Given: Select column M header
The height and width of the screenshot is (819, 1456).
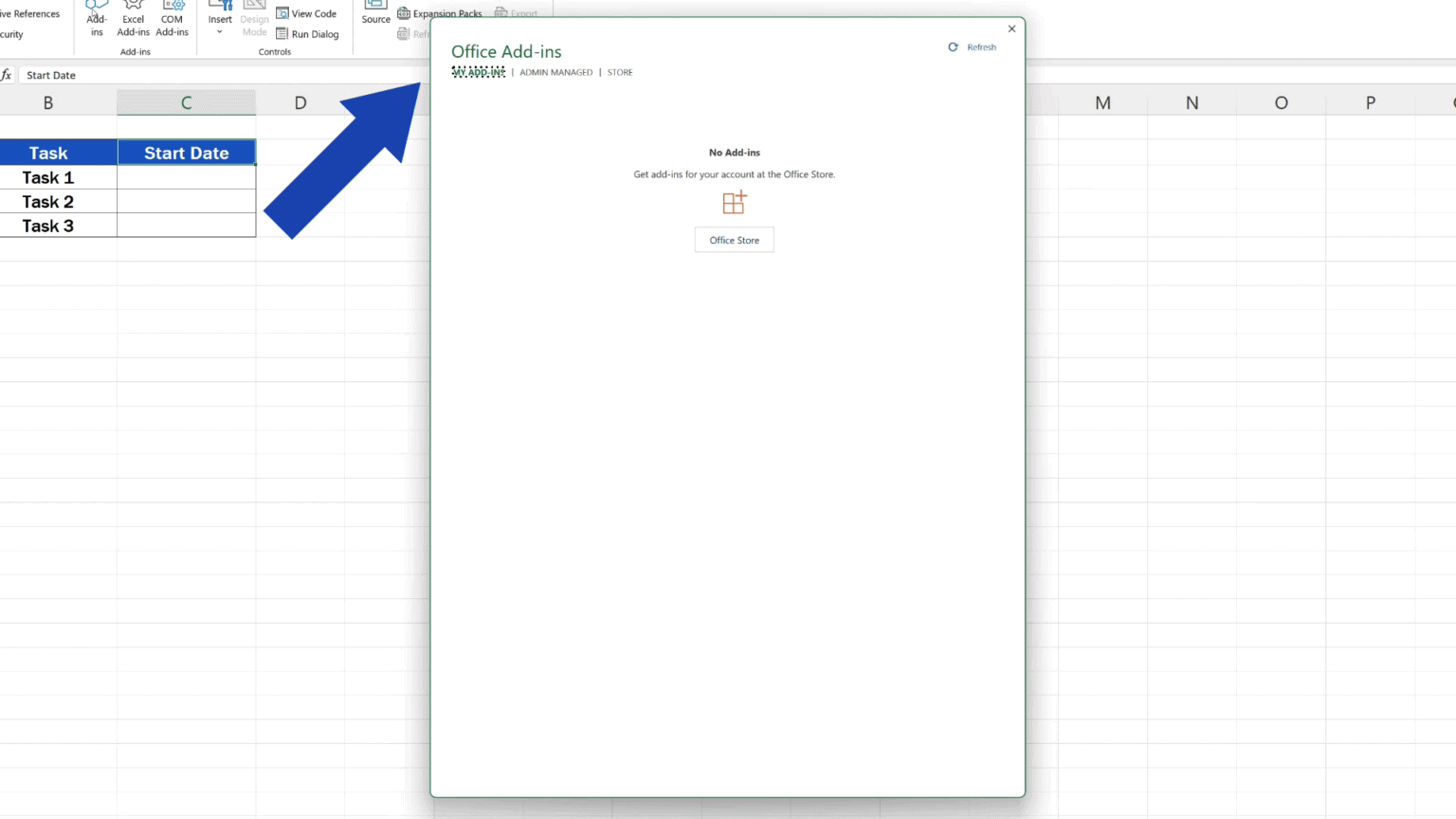Looking at the screenshot, I should (x=1102, y=102).
